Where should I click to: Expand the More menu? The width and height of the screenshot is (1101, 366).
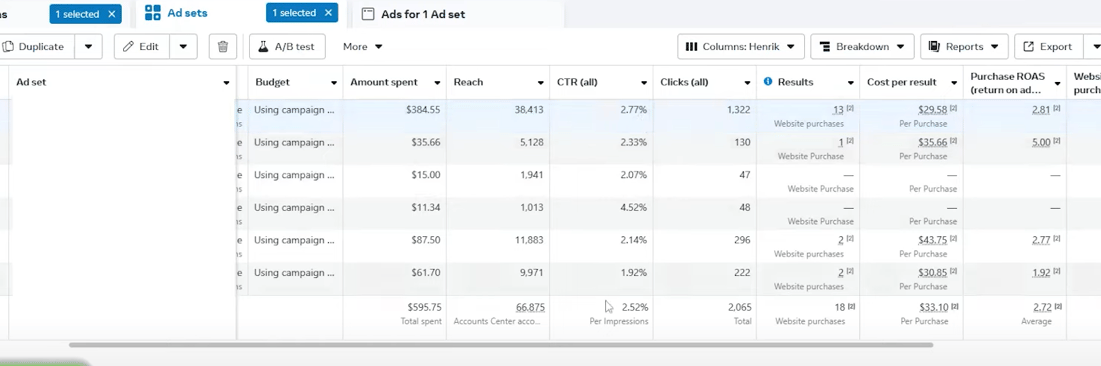tap(362, 47)
